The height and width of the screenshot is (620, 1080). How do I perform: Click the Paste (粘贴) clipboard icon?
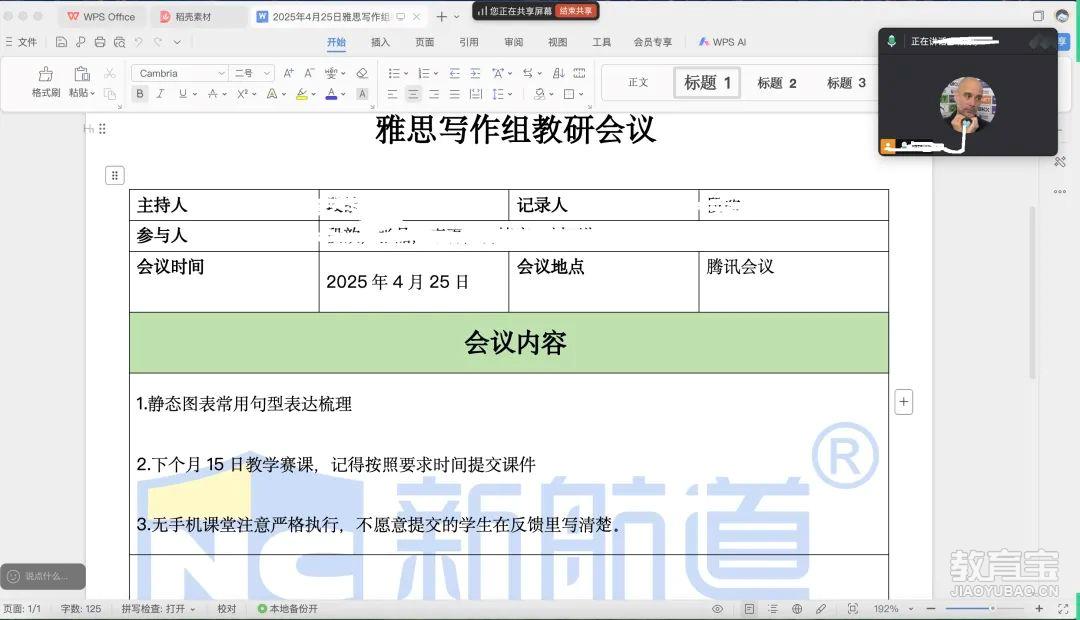click(82, 74)
